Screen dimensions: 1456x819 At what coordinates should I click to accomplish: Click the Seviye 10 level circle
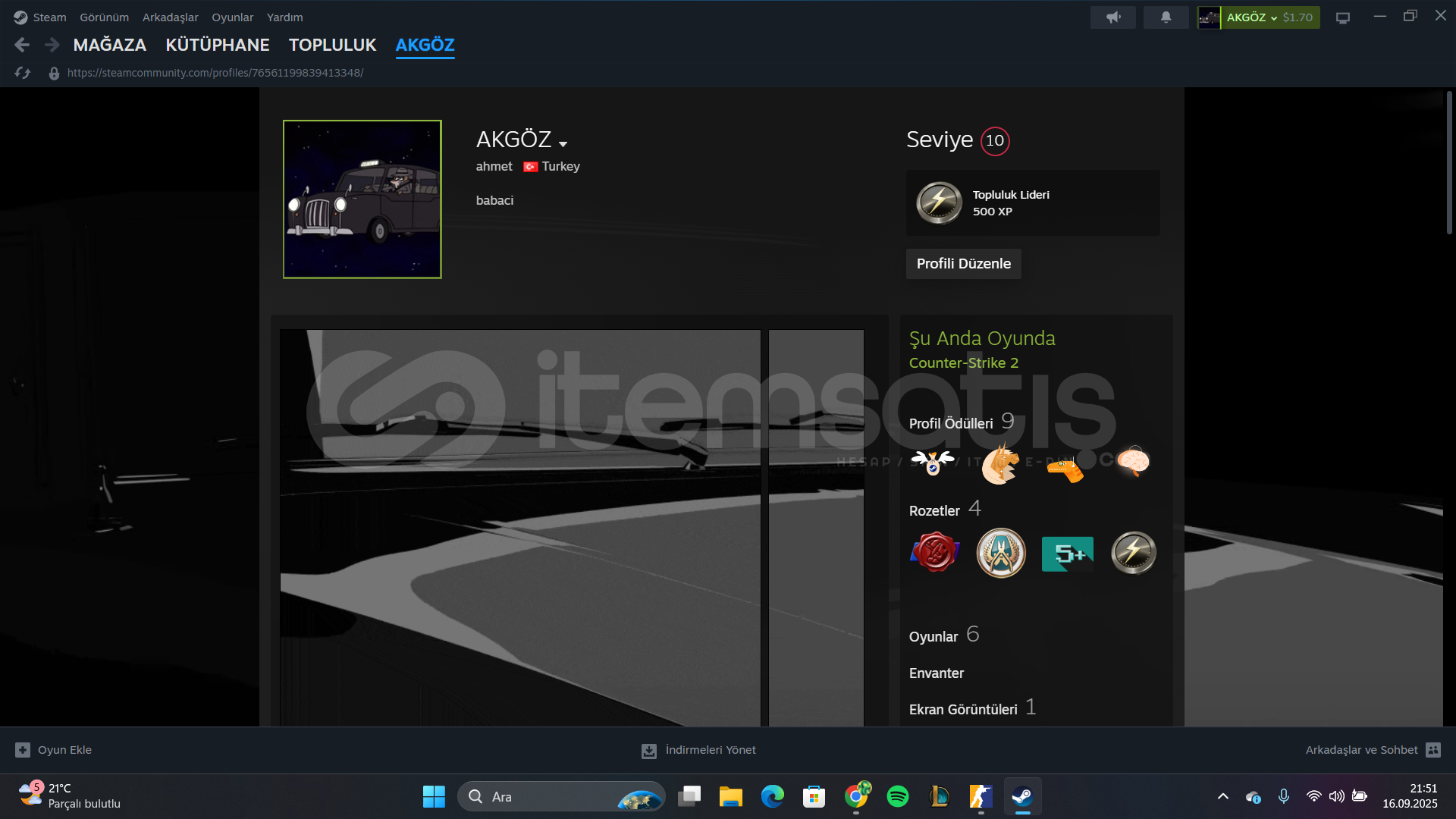[x=995, y=141]
